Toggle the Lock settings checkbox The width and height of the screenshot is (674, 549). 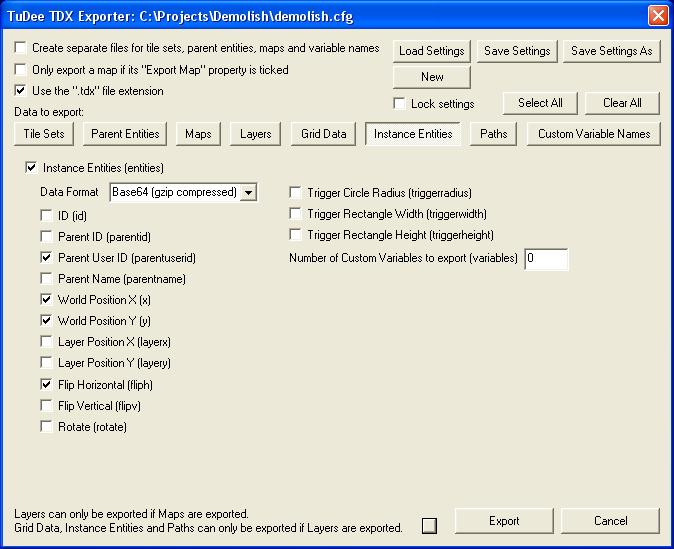(x=399, y=103)
